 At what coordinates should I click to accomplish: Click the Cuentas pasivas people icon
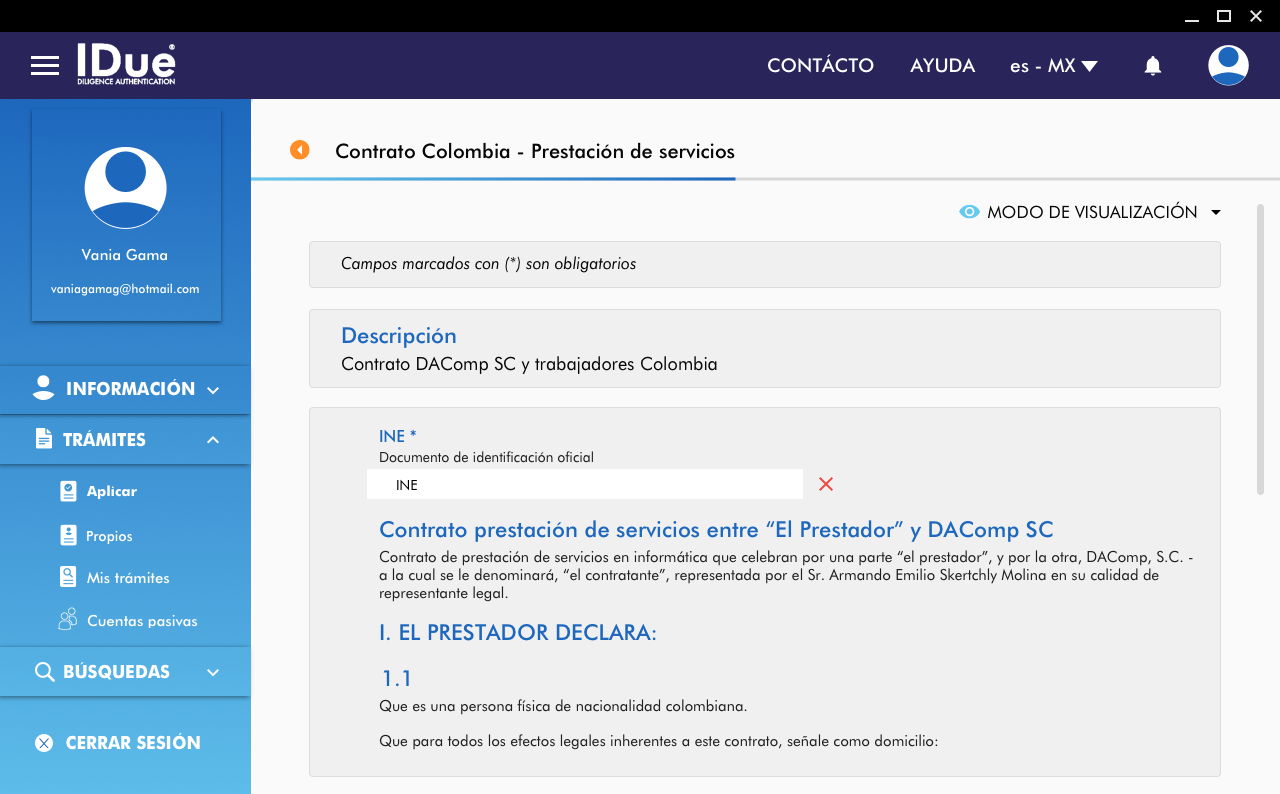(68, 620)
